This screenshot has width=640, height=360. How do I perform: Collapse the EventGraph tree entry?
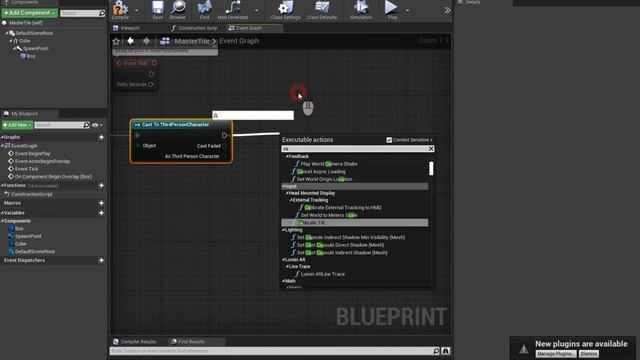click(2, 146)
